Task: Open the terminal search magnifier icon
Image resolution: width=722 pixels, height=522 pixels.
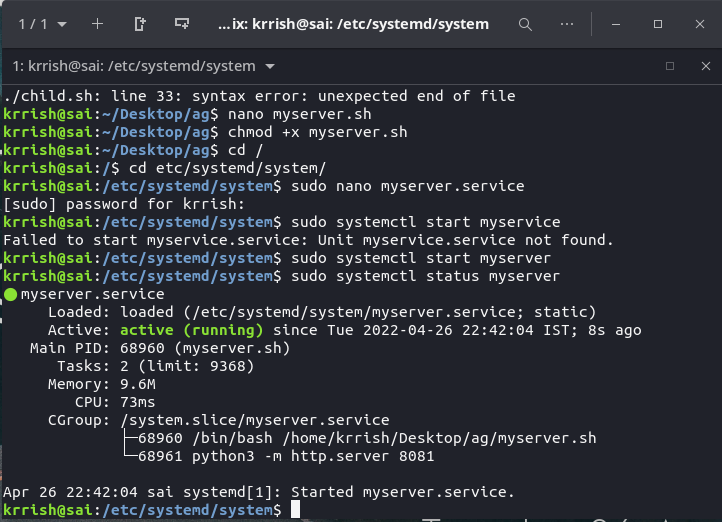Action: point(525,24)
